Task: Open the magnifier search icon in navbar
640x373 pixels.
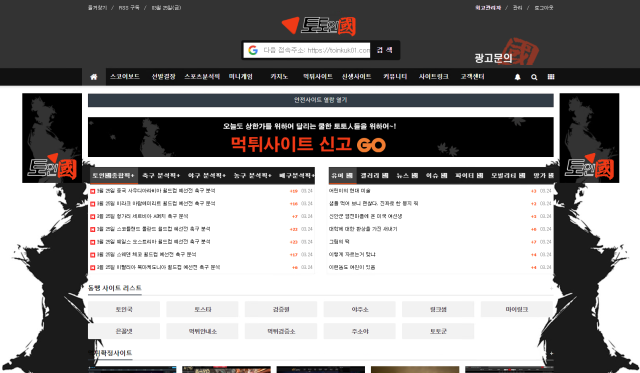Action: coord(534,77)
